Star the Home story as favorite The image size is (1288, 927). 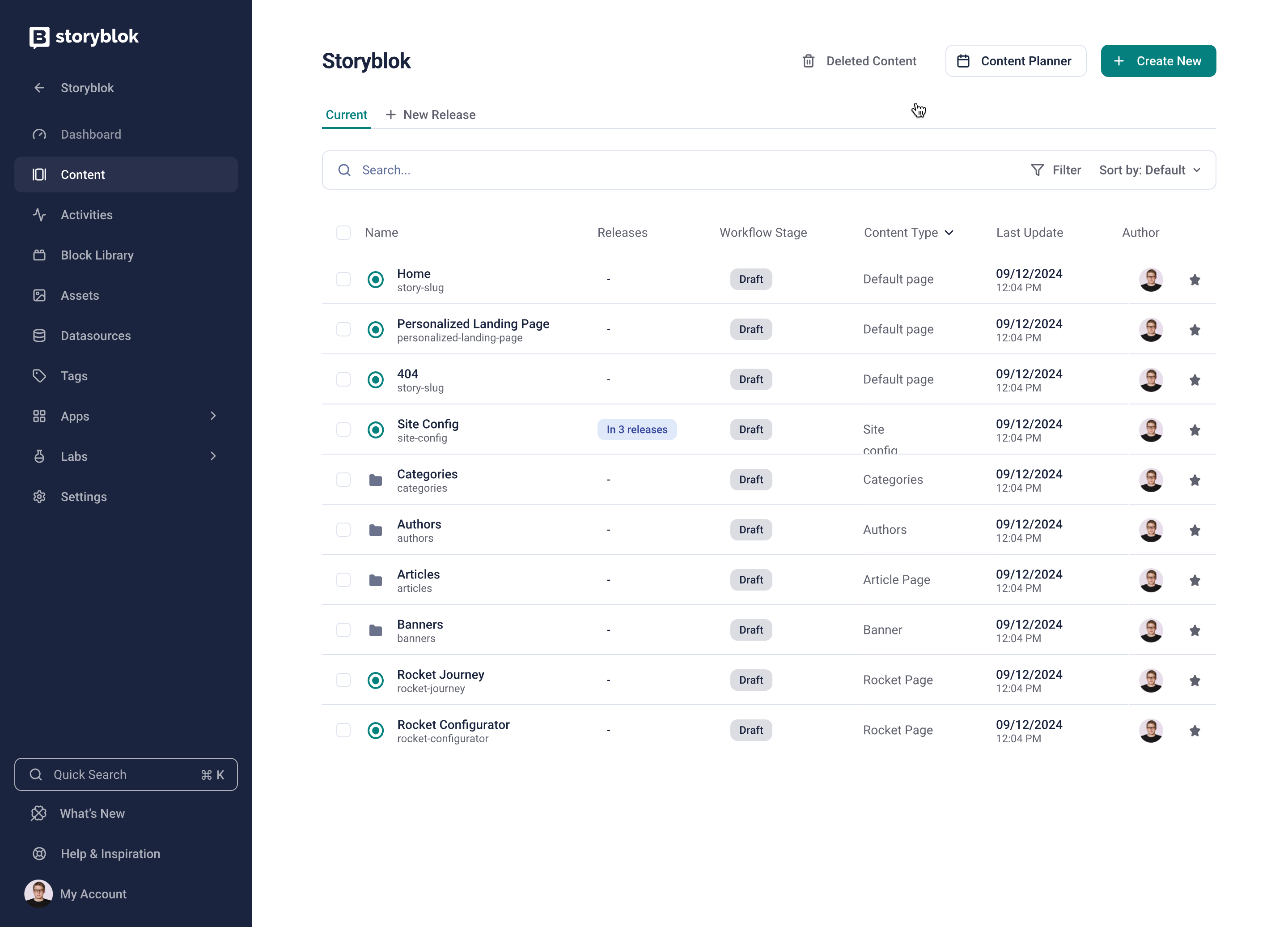(1194, 280)
